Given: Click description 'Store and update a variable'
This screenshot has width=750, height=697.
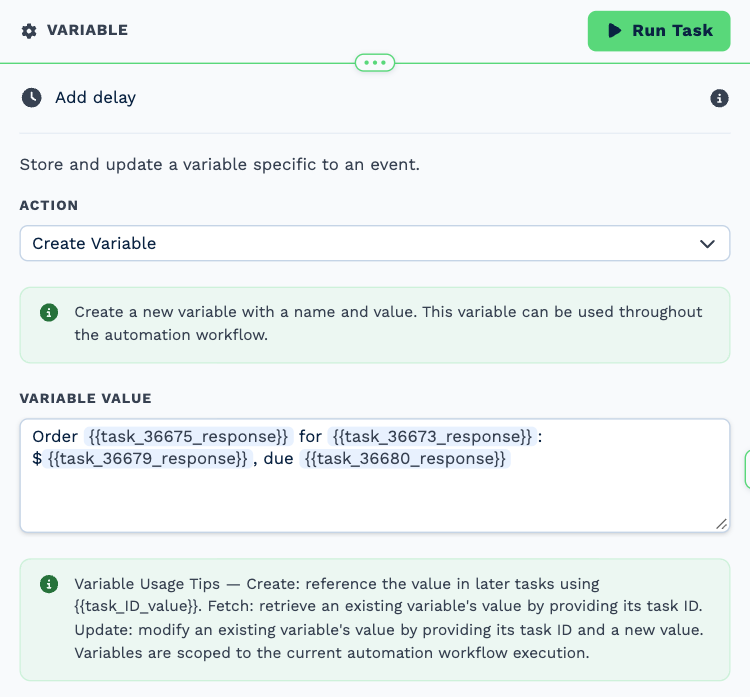Looking at the screenshot, I should tap(220, 165).
